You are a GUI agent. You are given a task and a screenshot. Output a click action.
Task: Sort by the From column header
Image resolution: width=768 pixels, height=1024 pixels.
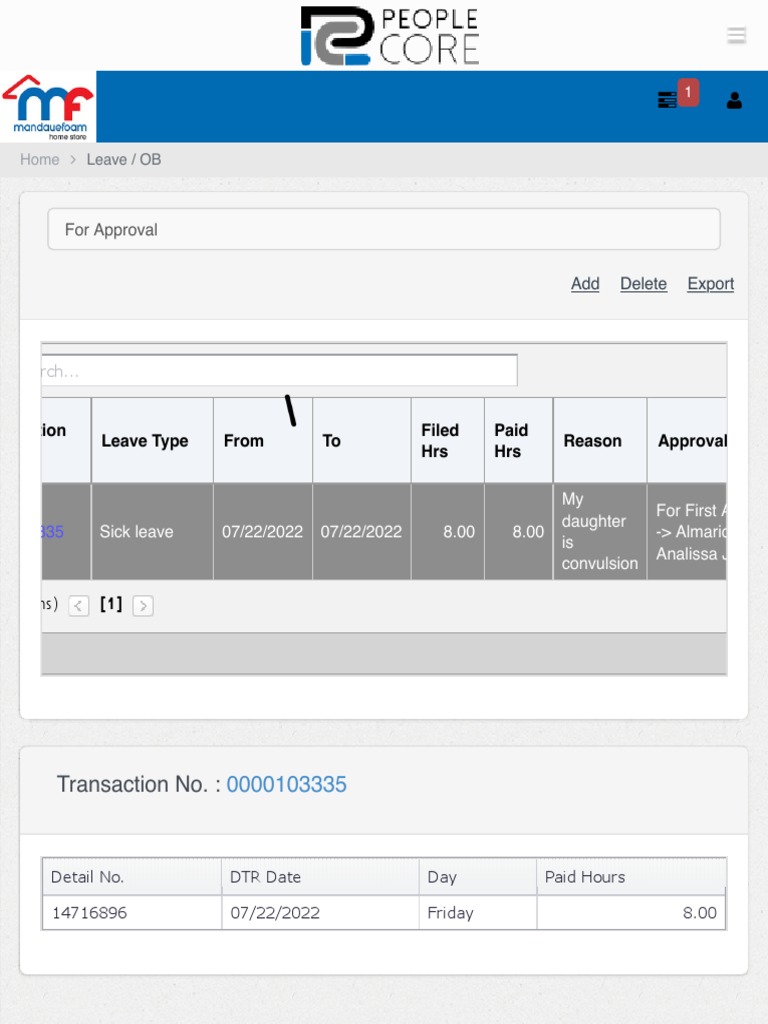pyautogui.click(x=263, y=441)
